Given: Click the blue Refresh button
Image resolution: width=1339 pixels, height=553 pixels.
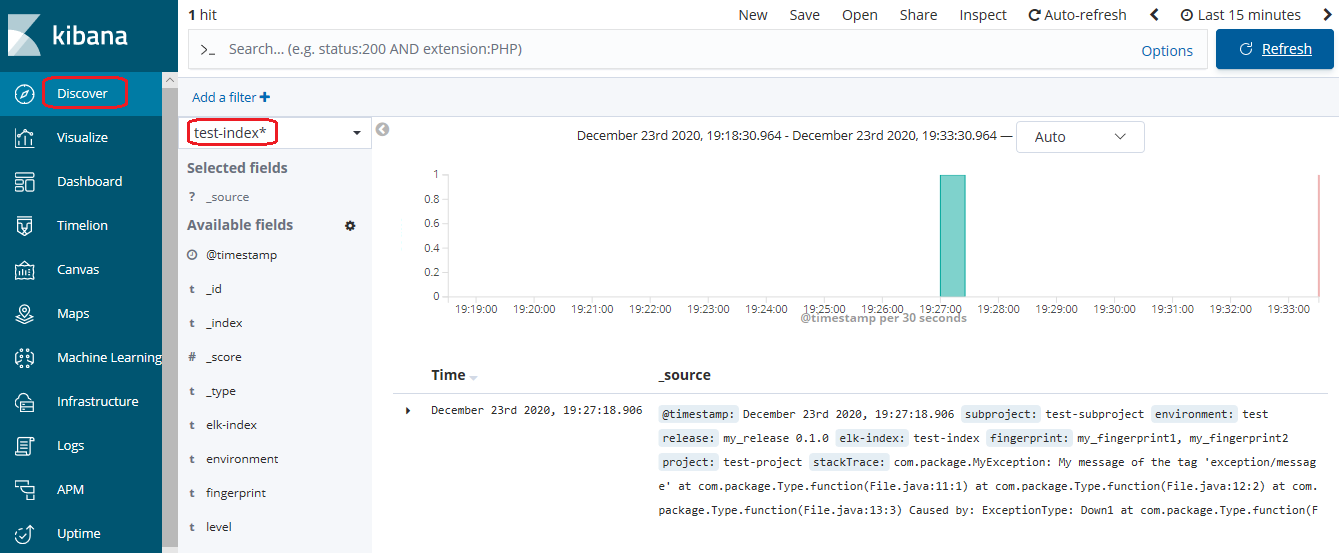Looking at the screenshot, I should pos(1274,49).
